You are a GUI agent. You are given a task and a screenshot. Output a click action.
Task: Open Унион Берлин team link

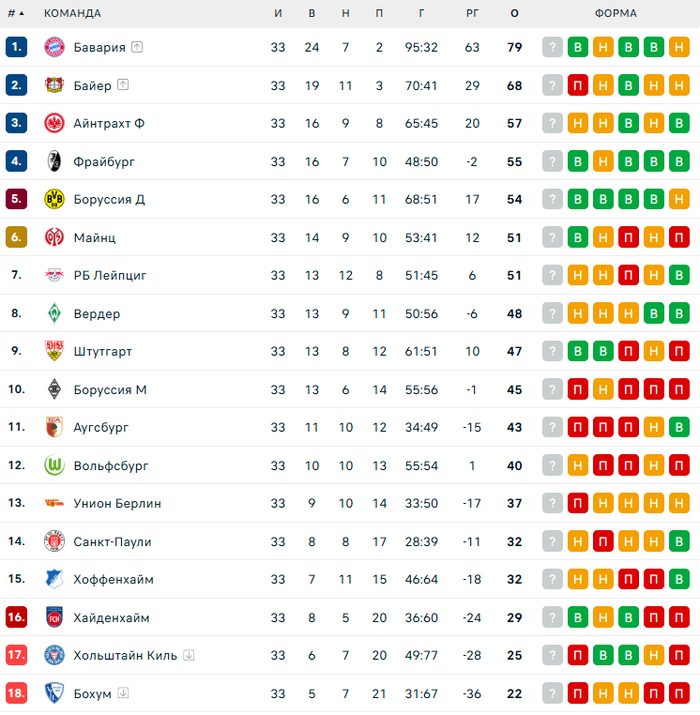coord(117,503)
